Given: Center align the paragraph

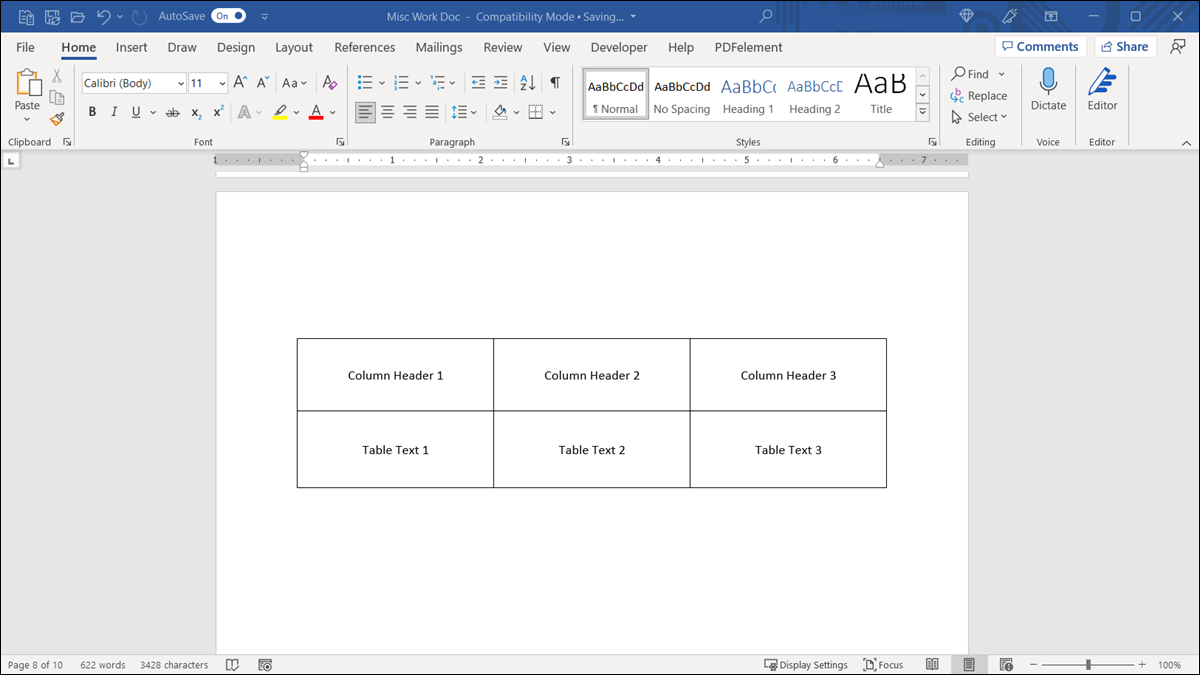Looking at the screenshot, I should pyautogui.click(x=387, y=112).
